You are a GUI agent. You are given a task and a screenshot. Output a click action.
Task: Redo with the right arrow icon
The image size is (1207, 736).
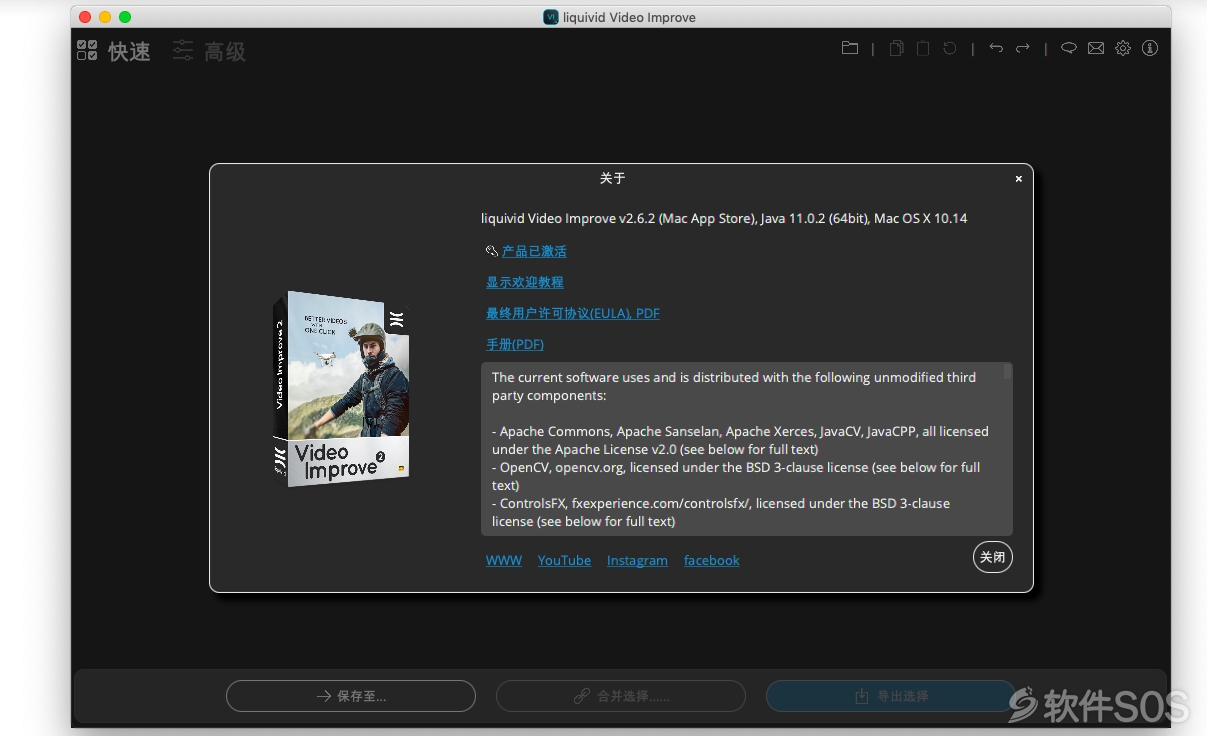pyautogui.click(x=1023, y=48)
